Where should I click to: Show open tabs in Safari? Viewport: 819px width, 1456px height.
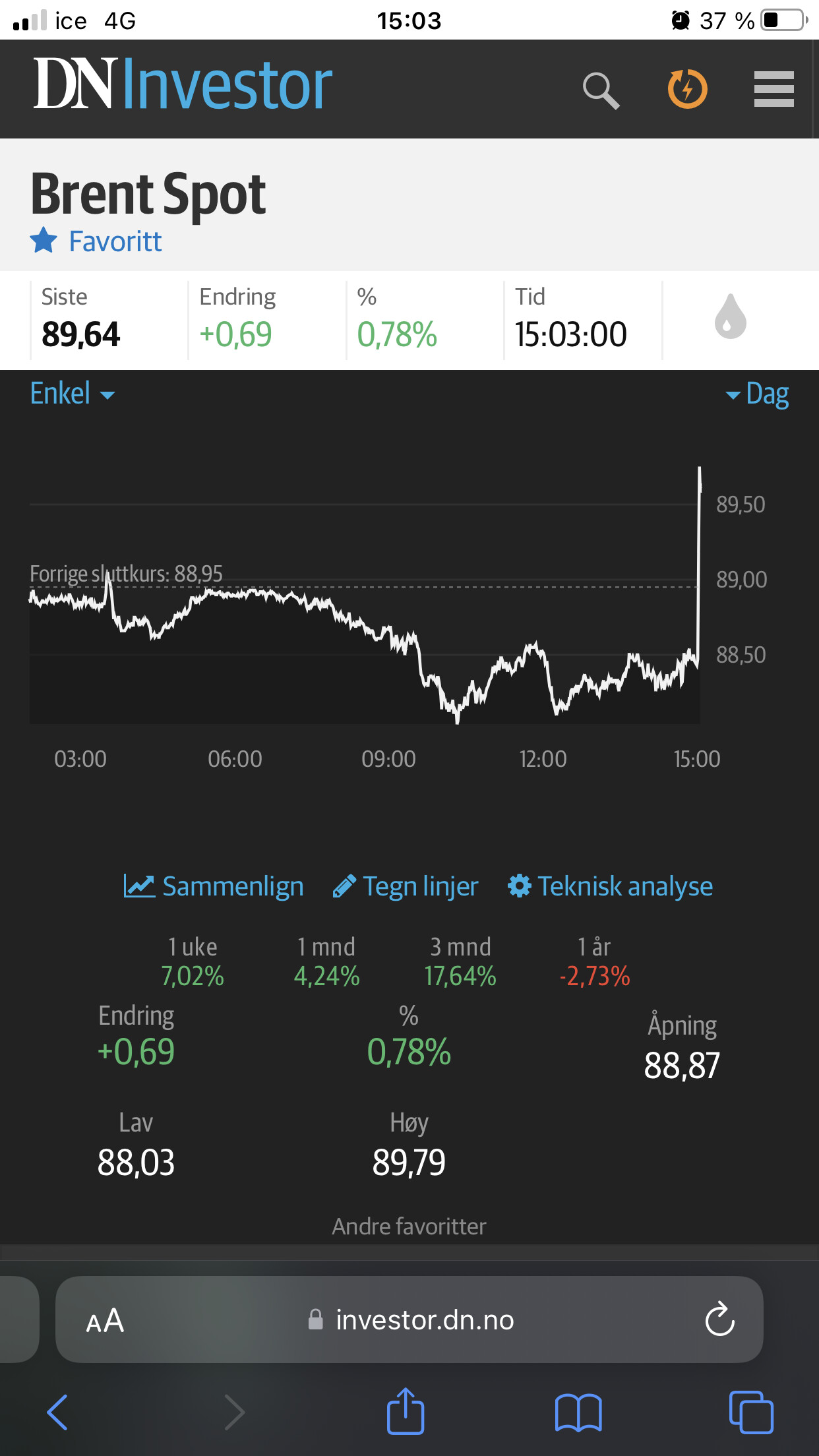tap(750, 1412)
